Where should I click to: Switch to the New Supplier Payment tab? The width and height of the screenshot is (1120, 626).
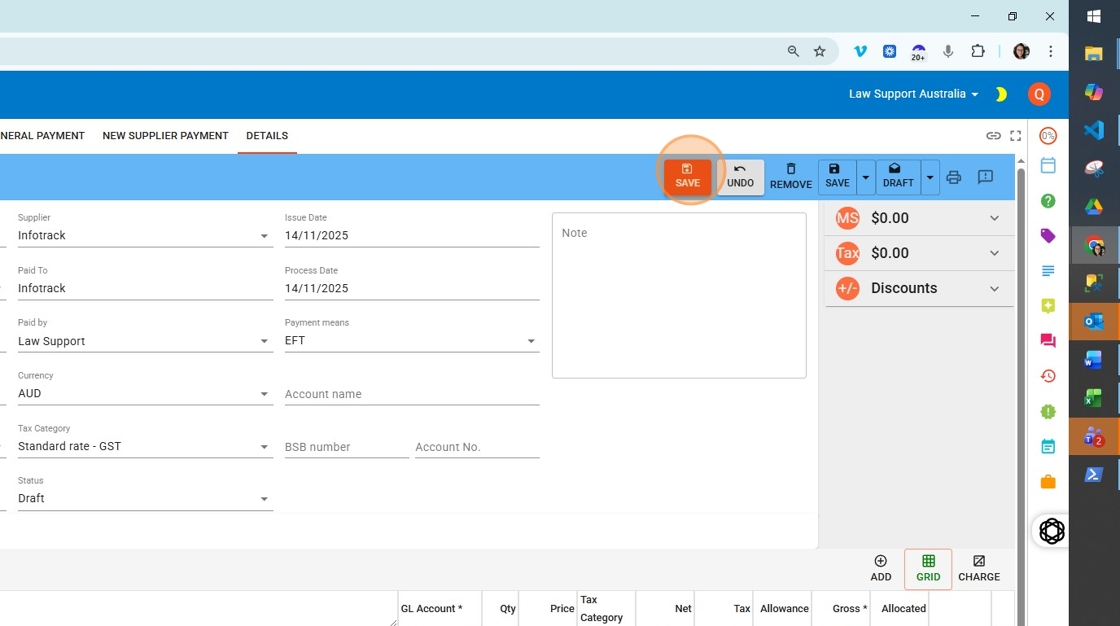click(x=165, y=135)
